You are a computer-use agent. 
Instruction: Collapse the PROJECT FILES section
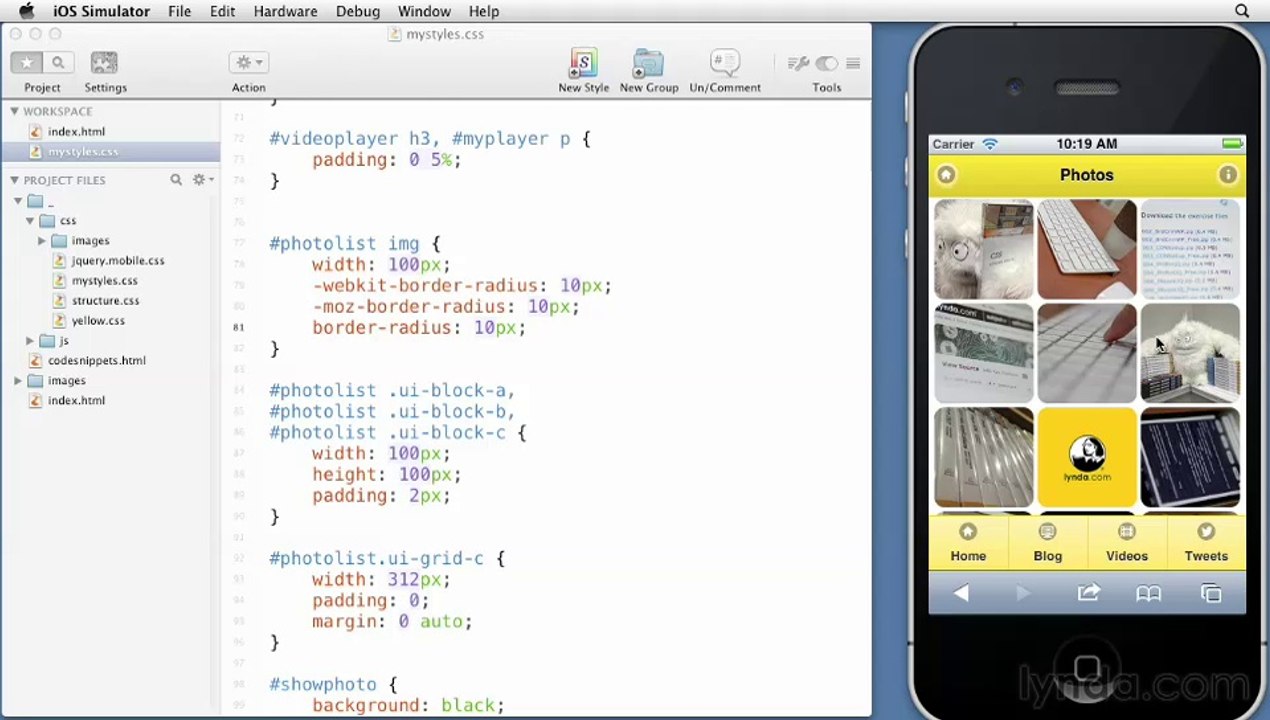(14, 180)
